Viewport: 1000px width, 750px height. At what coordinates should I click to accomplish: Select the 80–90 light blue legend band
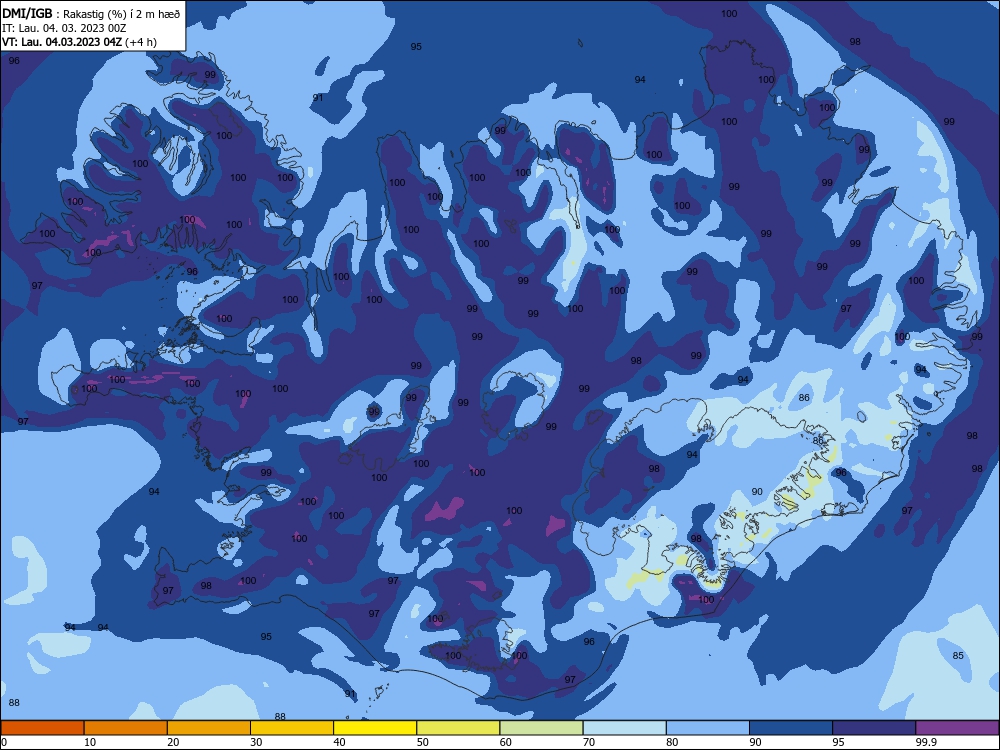[x=708, y=728]
